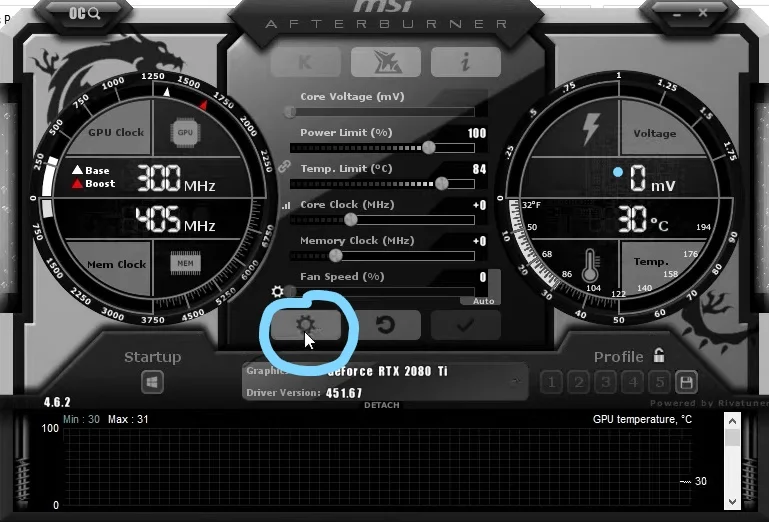This screenshot has height=522, width=769.
Task: Click the GPU temperature, °C graph label
Action: pyautogui.click(x=642, y=419)
